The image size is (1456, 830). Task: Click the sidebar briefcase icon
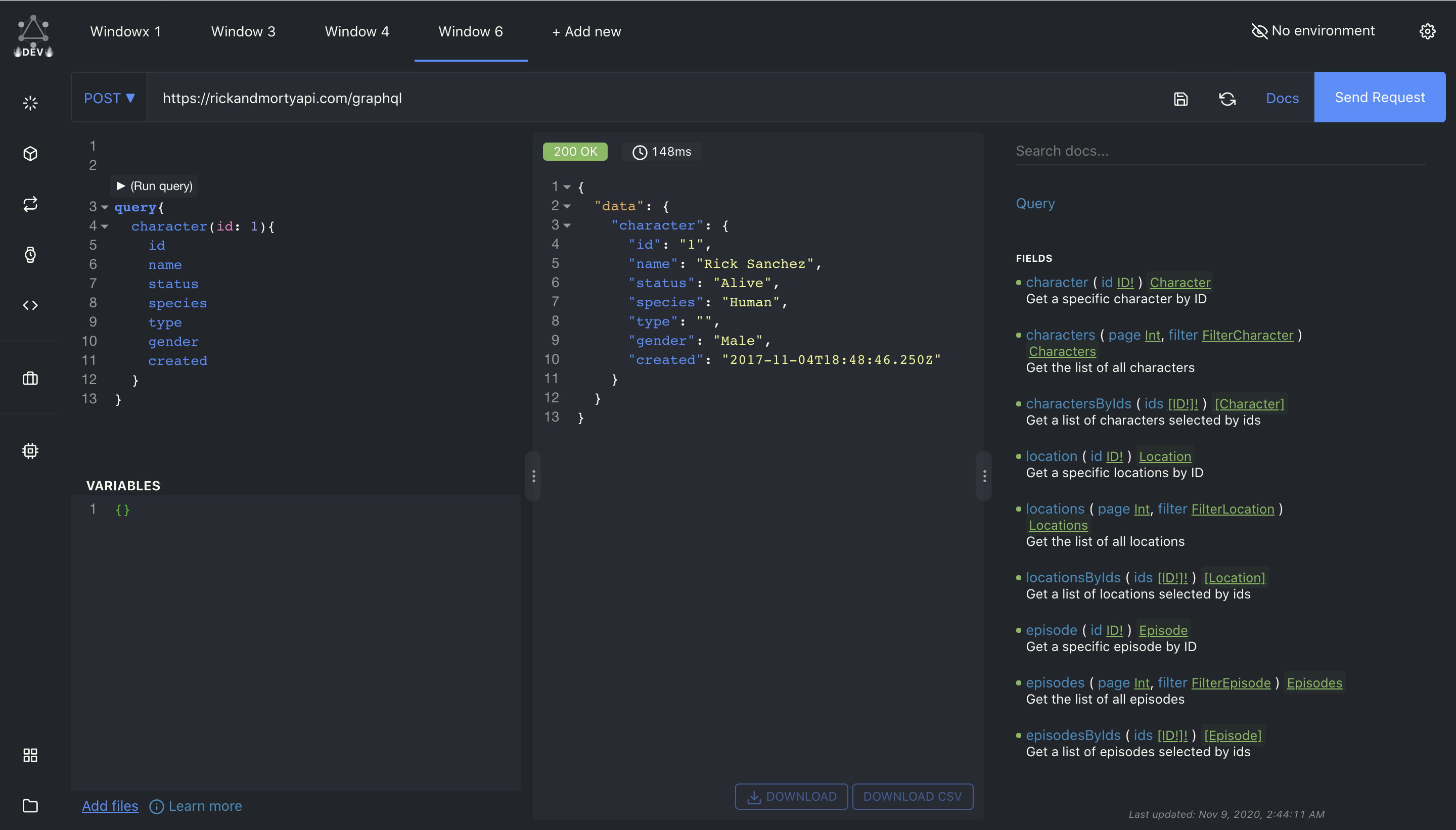point(30,379)
